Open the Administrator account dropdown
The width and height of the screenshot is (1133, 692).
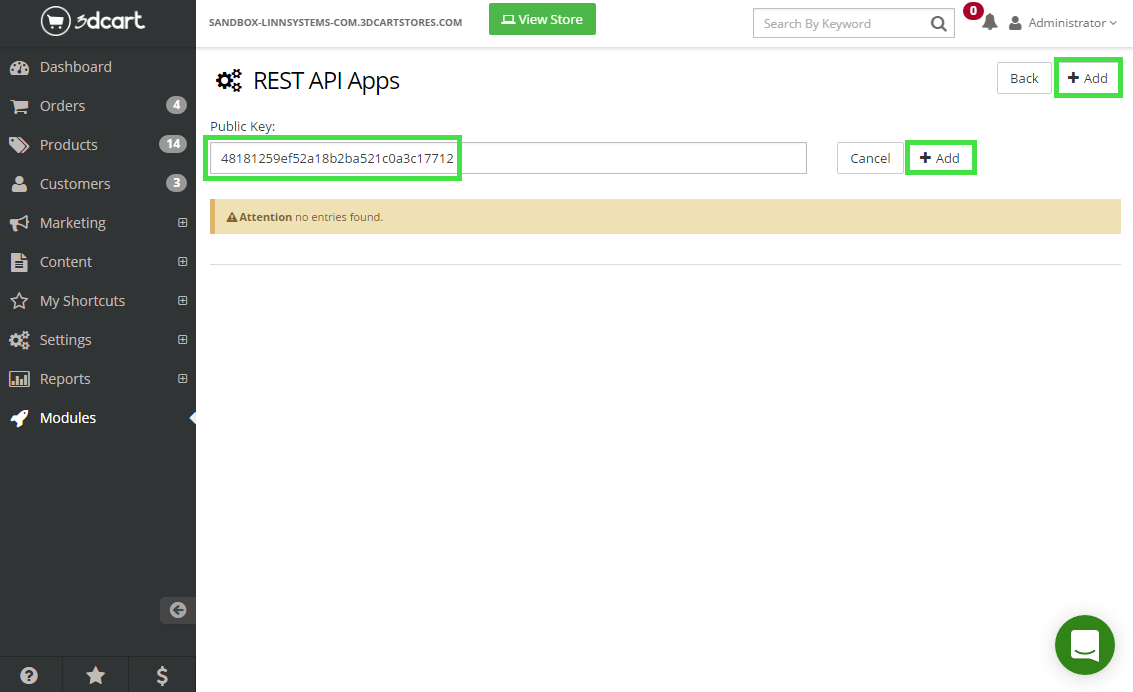[1063, 23]
